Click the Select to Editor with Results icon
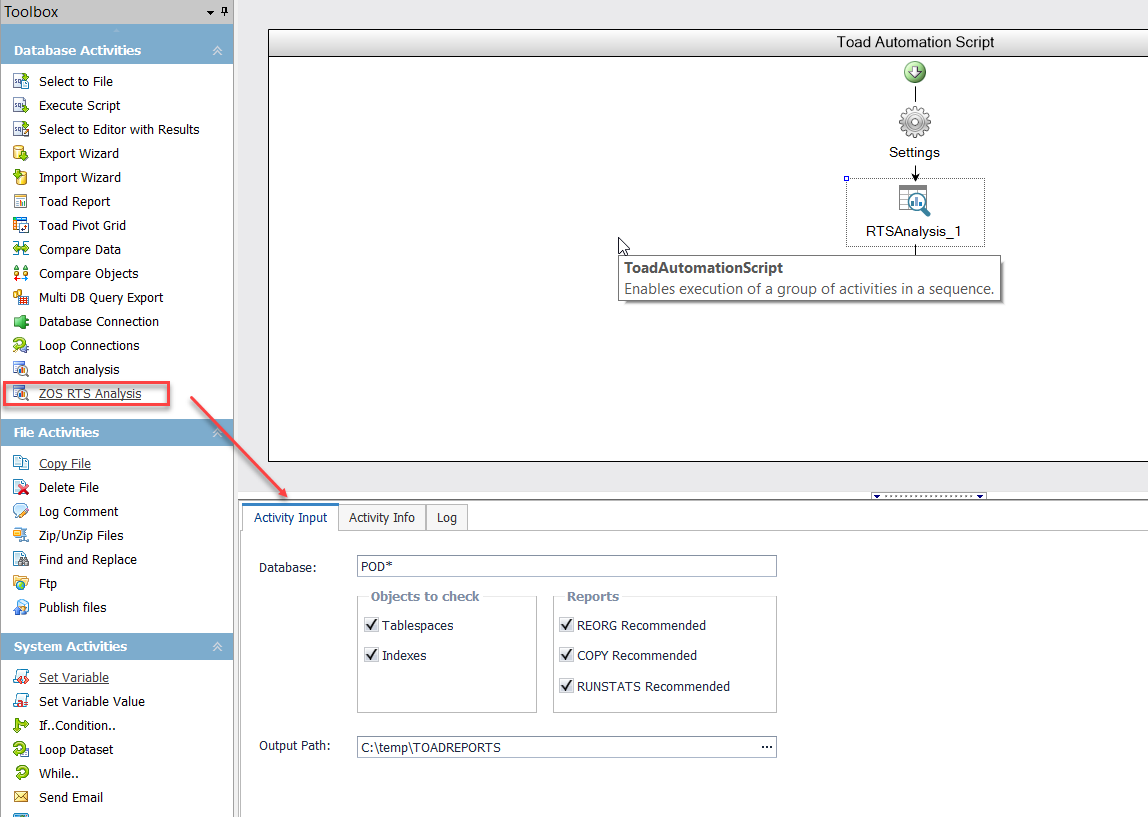 point(21,130)
